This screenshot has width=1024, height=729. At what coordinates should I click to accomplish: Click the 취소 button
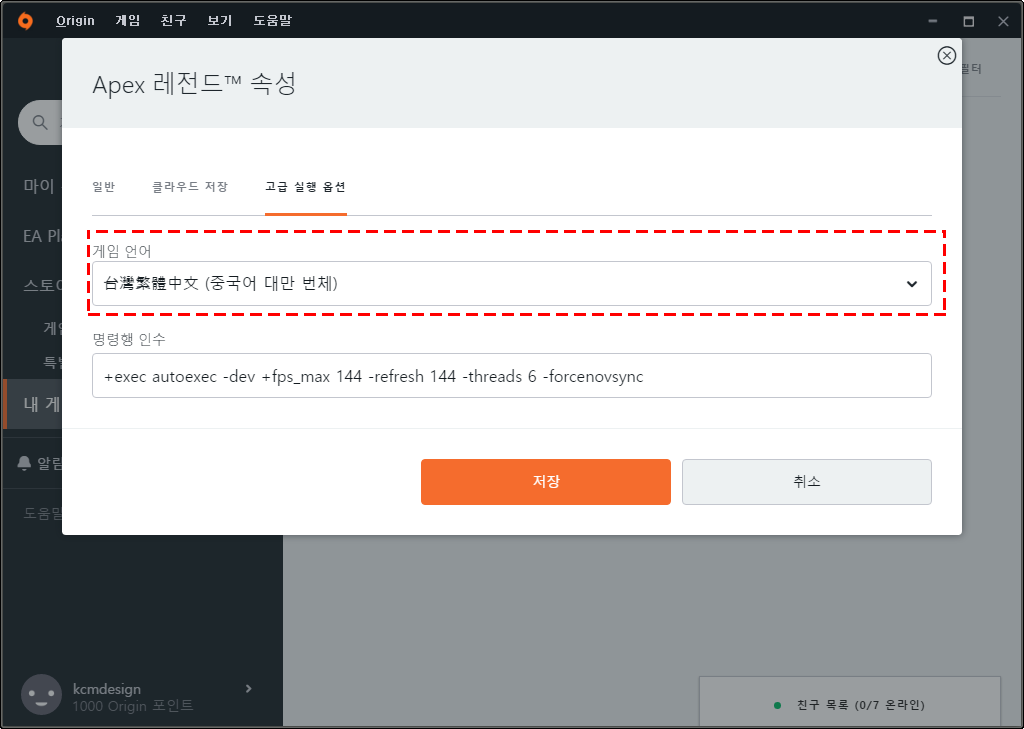click(x=807, y=482)
